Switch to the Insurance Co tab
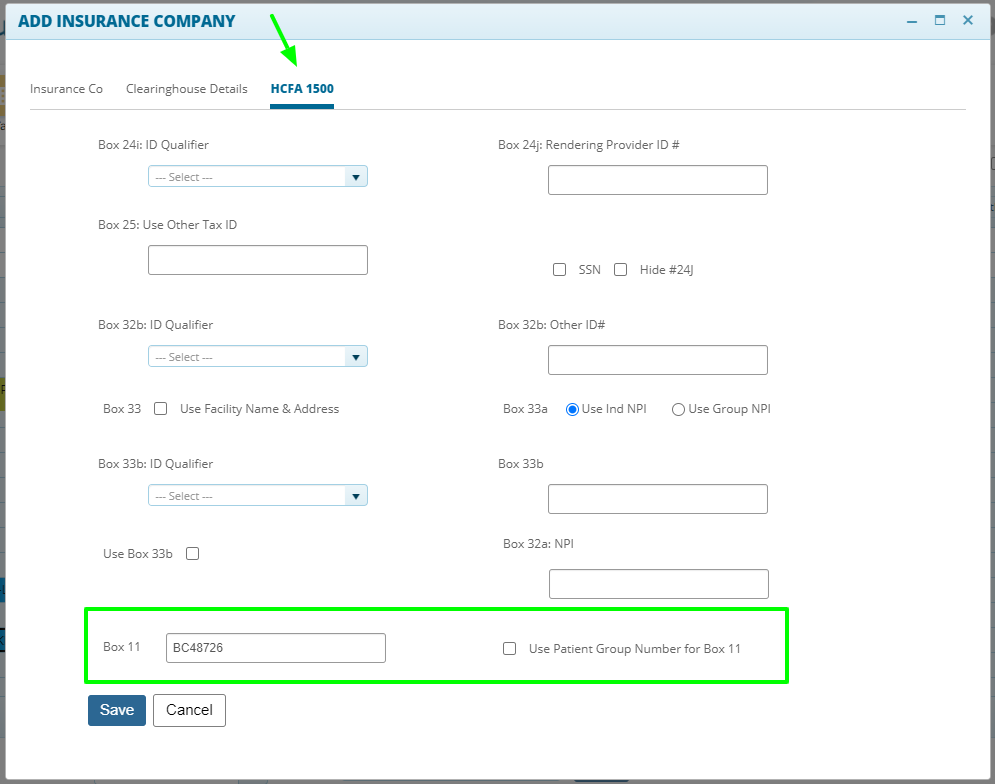The width and height of the screenshot is (995, 784). [66, 89]
